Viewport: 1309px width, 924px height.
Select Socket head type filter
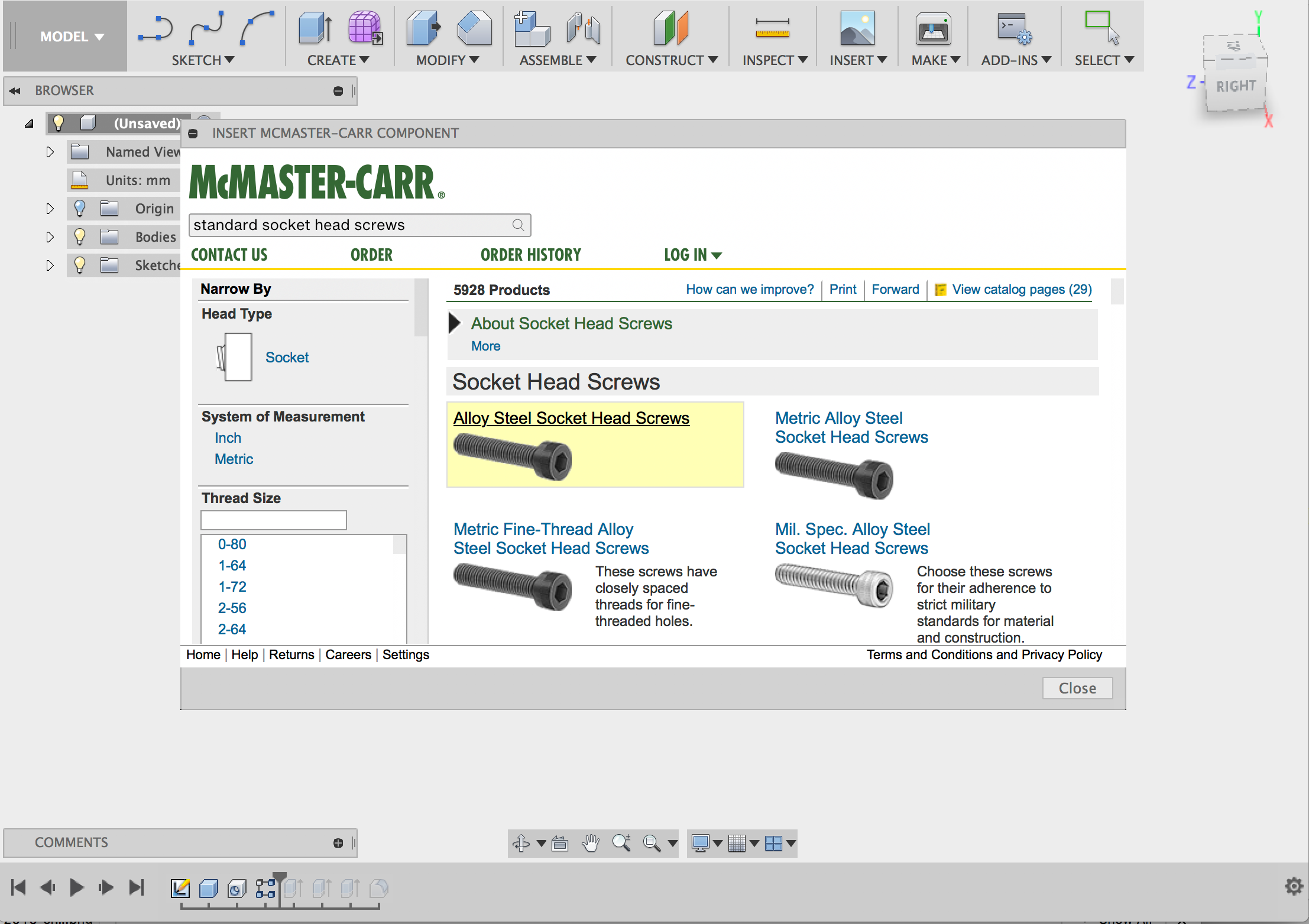click(x=287, y=357)
